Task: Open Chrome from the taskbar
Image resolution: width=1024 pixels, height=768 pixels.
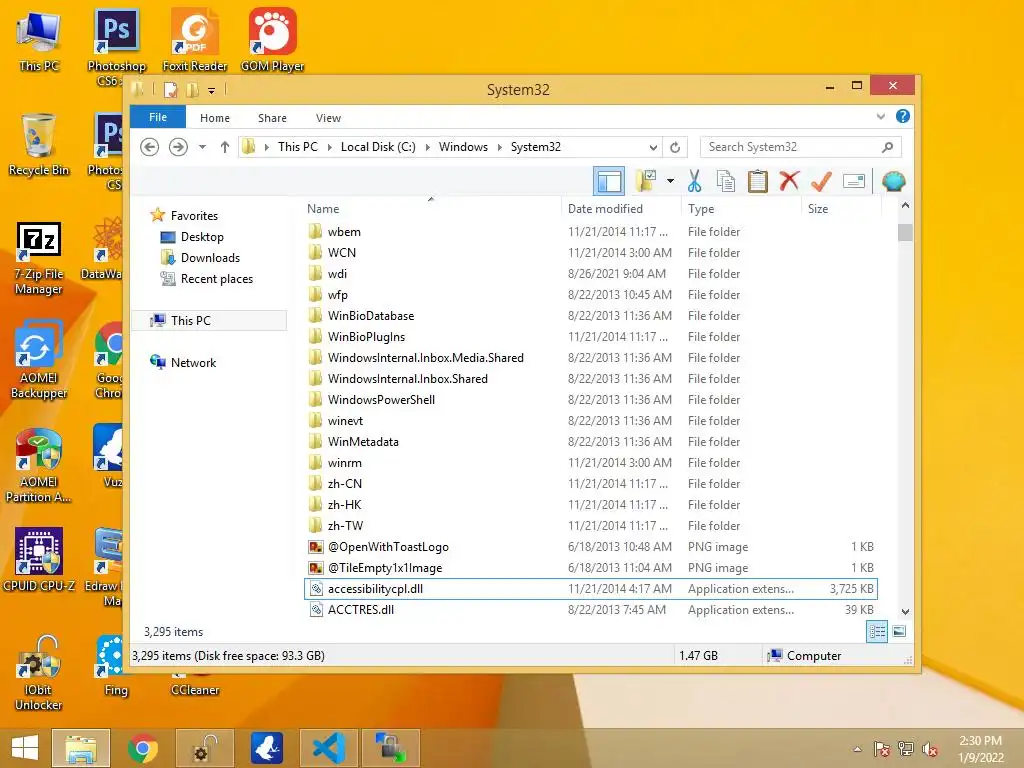Action: (x=143, y=748)
